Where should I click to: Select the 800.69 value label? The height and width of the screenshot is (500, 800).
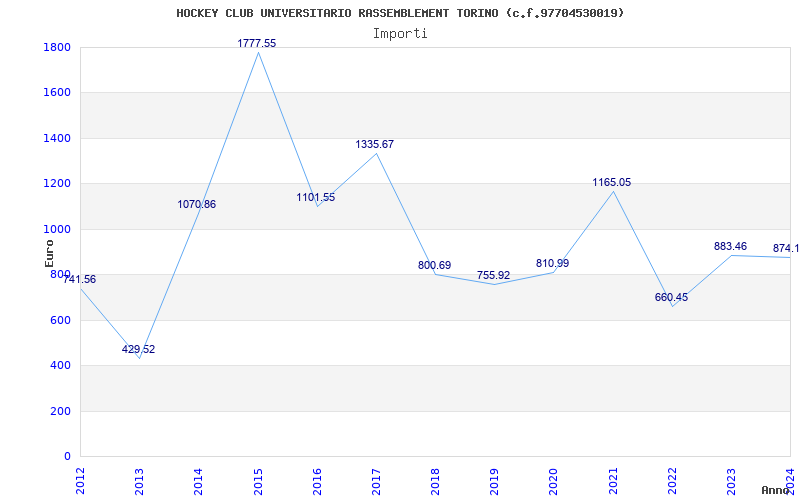[x=434, y=265]
